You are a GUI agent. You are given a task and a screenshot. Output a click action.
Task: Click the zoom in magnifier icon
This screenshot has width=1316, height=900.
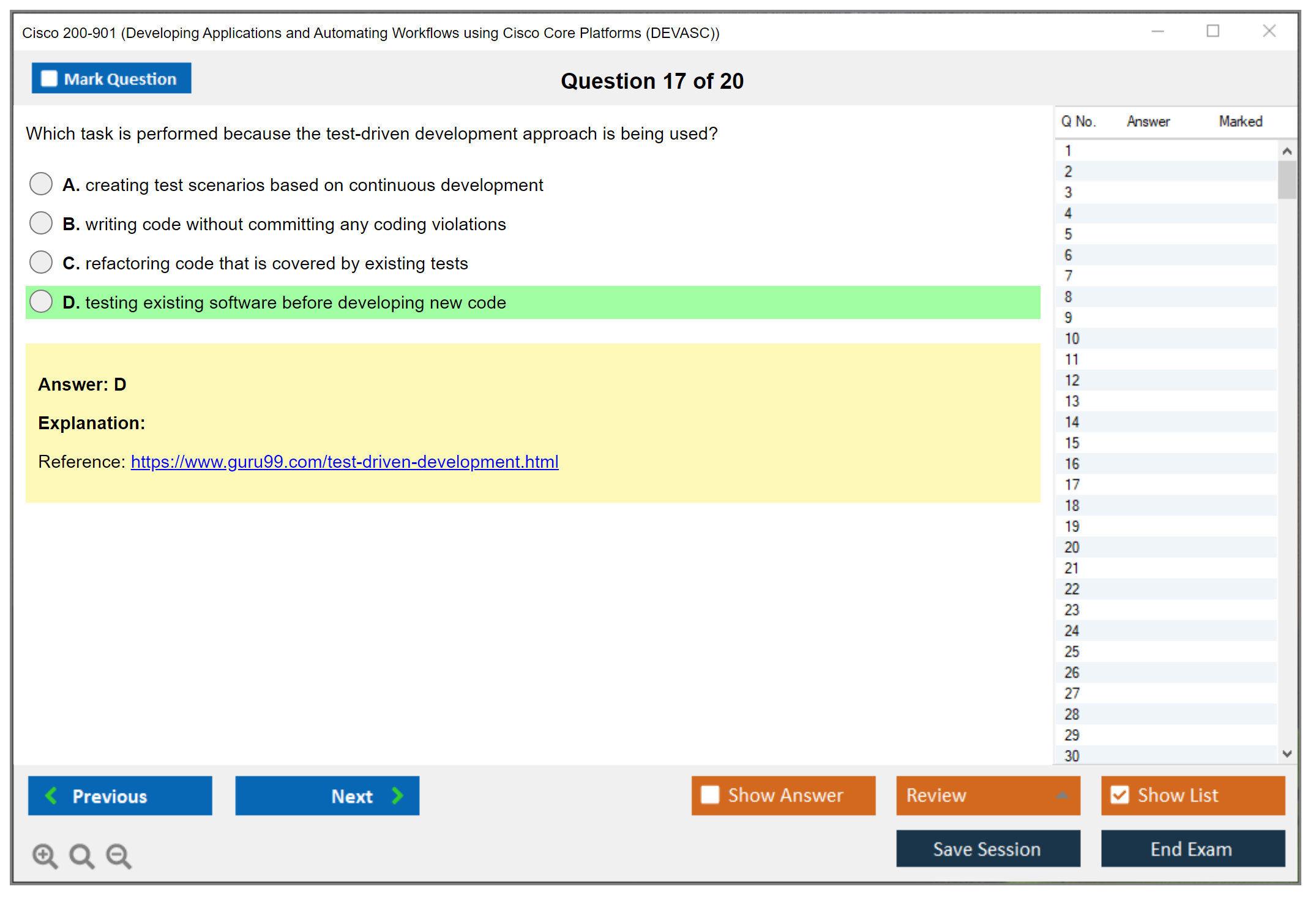click(x=45, y=855)
